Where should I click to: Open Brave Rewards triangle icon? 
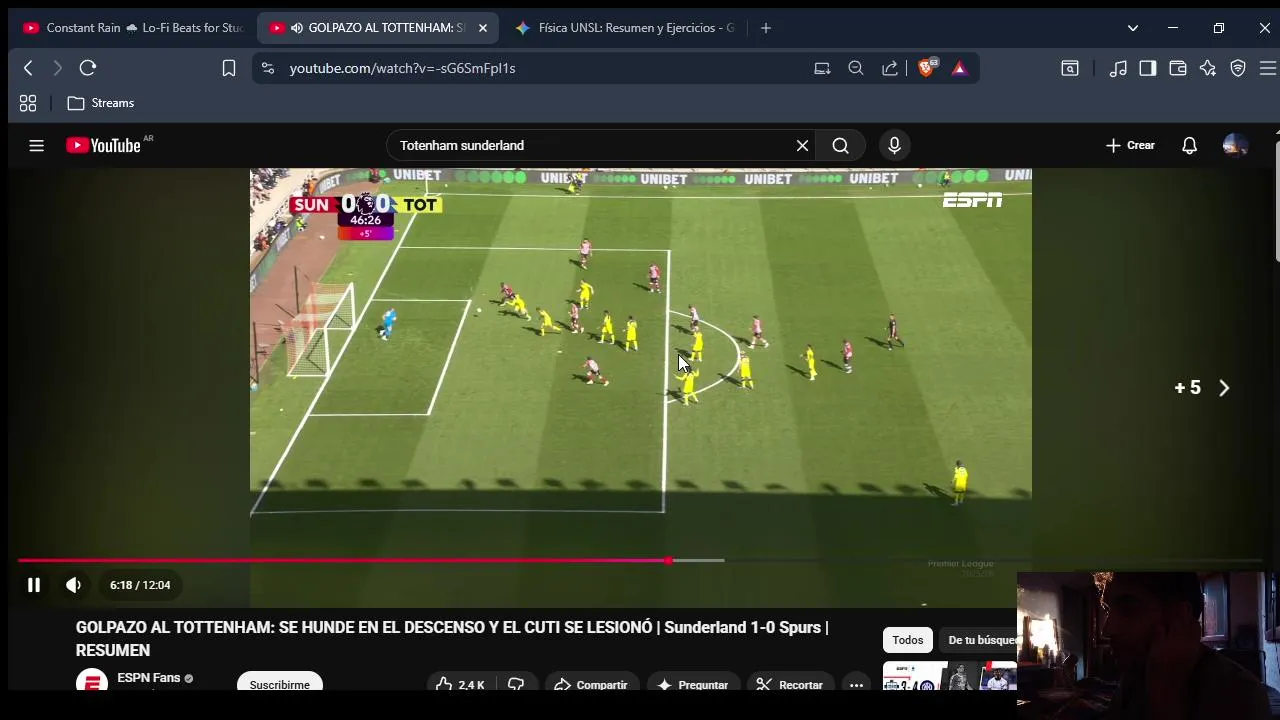[x=959, y=68]
